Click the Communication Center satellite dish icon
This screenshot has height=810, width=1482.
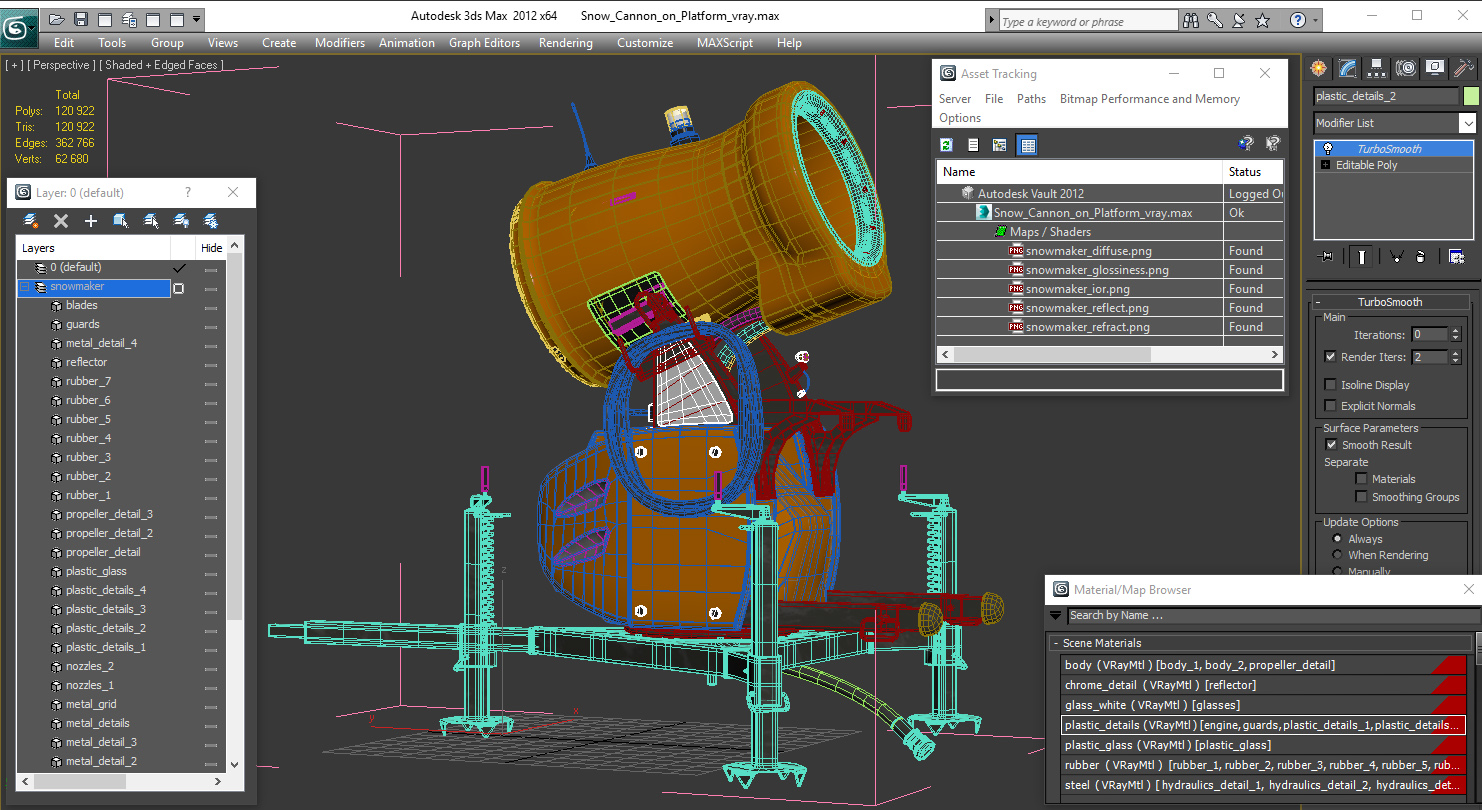1239,20
